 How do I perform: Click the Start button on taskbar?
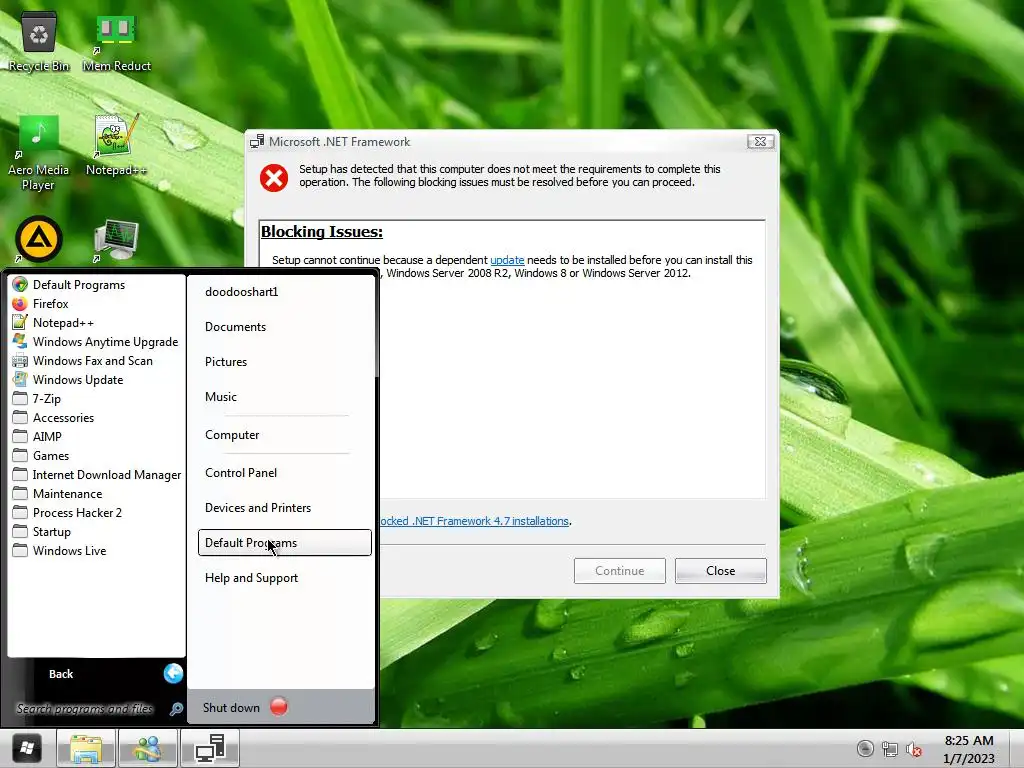(x=27, y=748)
